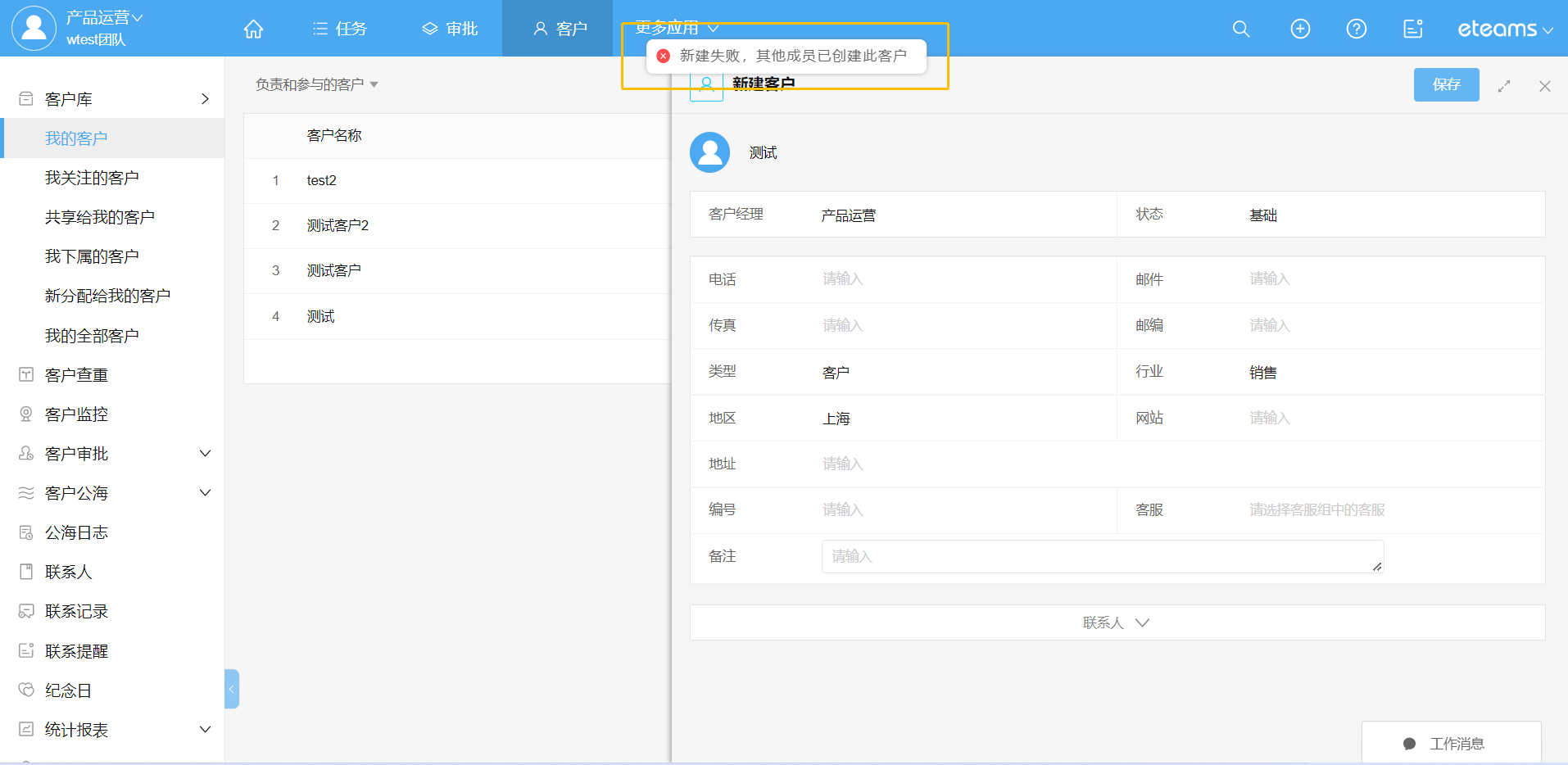Open the search magnifier icon

click(x=1240, y=29)
